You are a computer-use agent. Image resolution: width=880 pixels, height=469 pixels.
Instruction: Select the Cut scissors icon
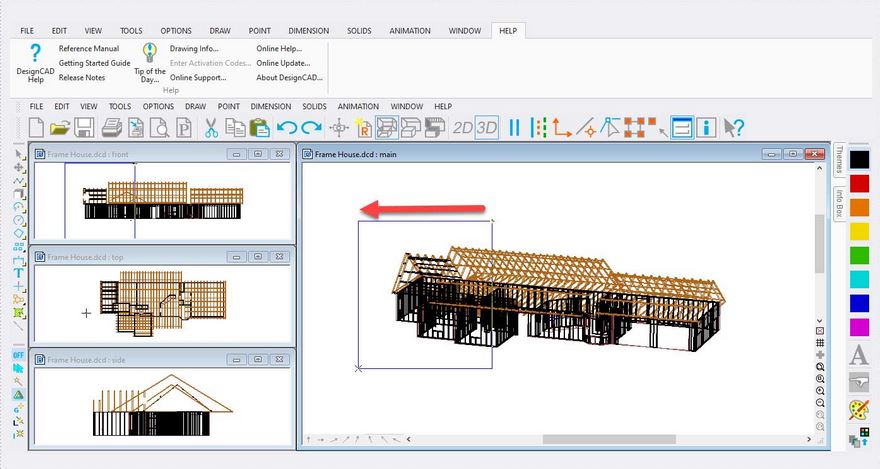211,127
